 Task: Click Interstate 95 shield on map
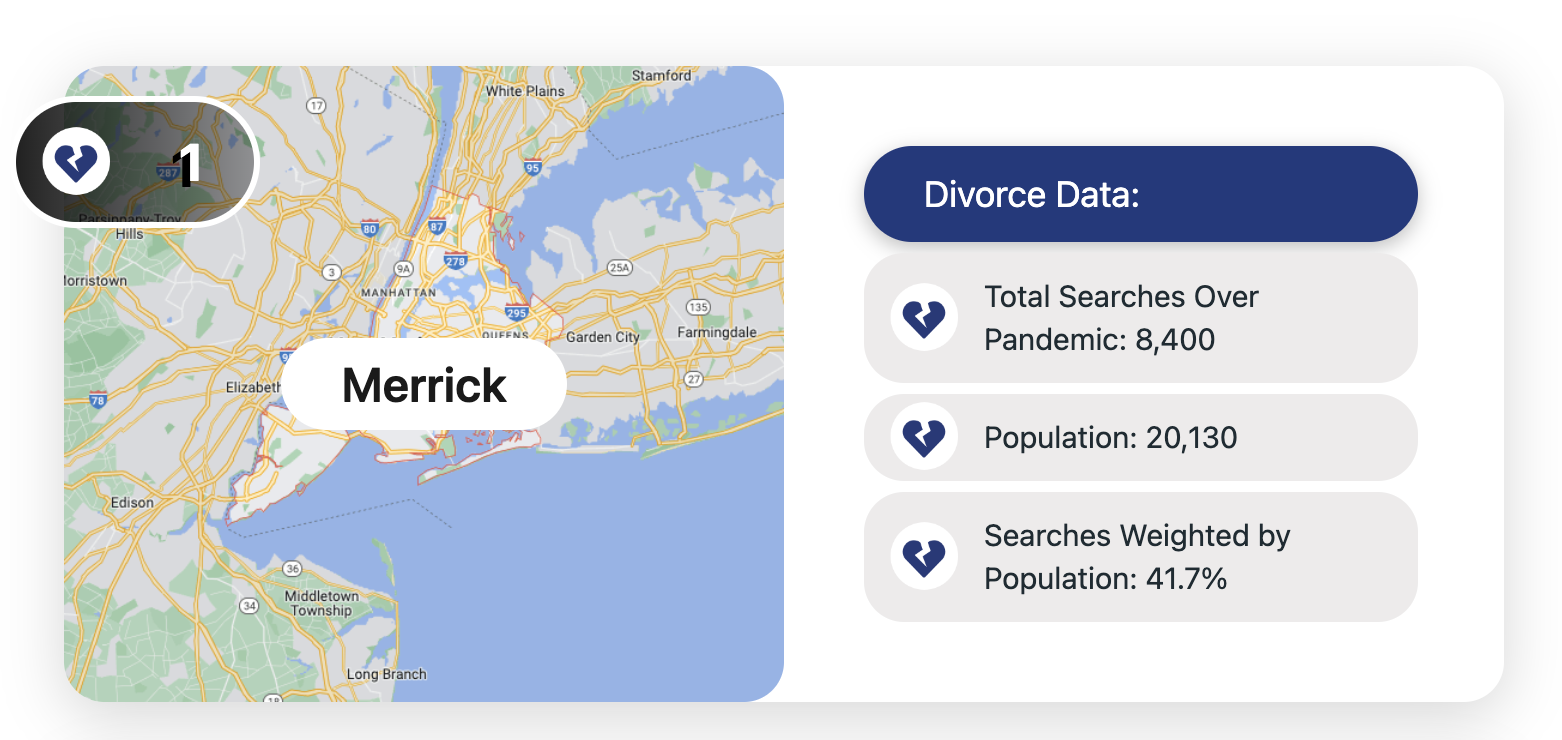[532, 168]
